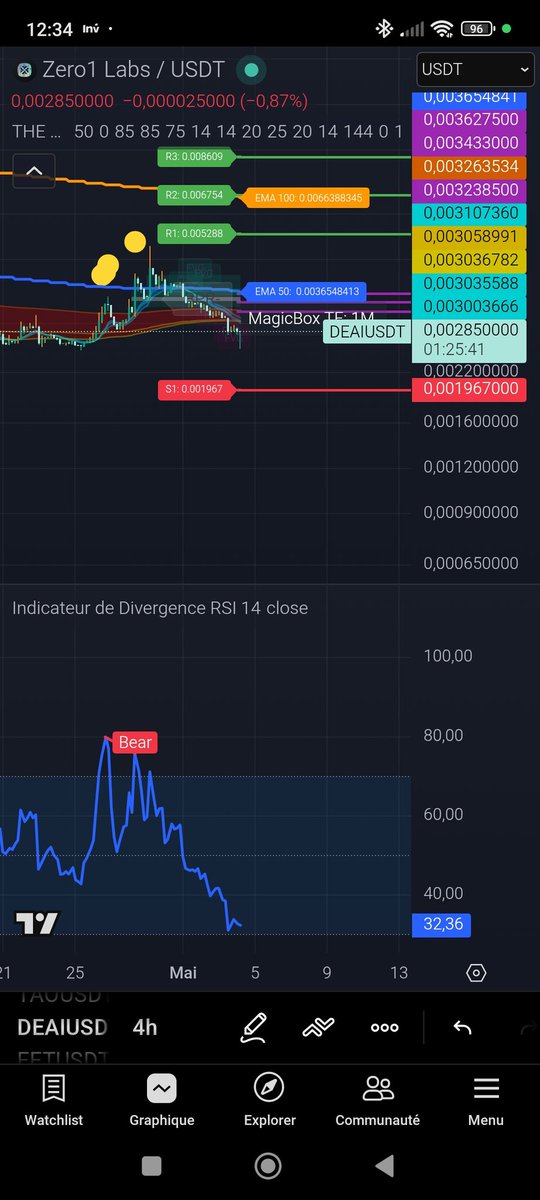This screenshot has height=1200, width=540.
Task: Tap the RSI value 32,36 label
Action: (442, 924)
